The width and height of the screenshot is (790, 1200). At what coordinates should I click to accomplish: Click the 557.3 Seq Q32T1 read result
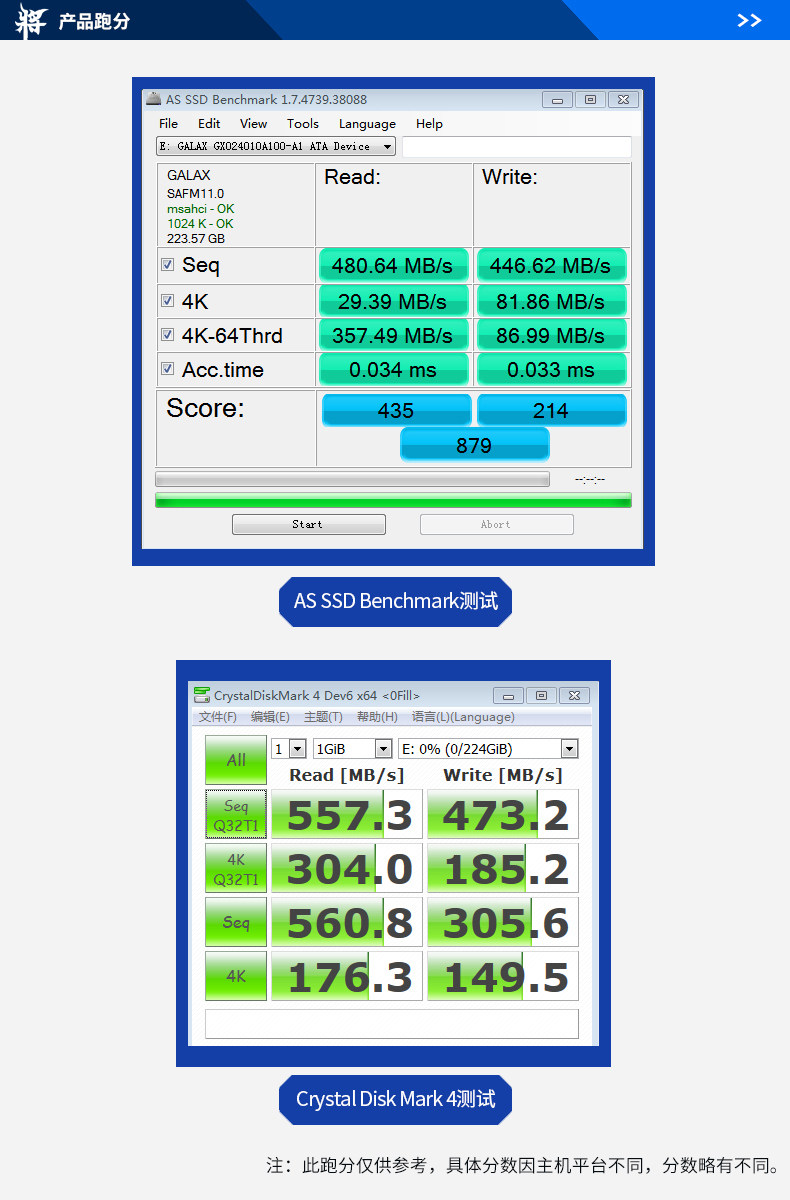point(347,814)
